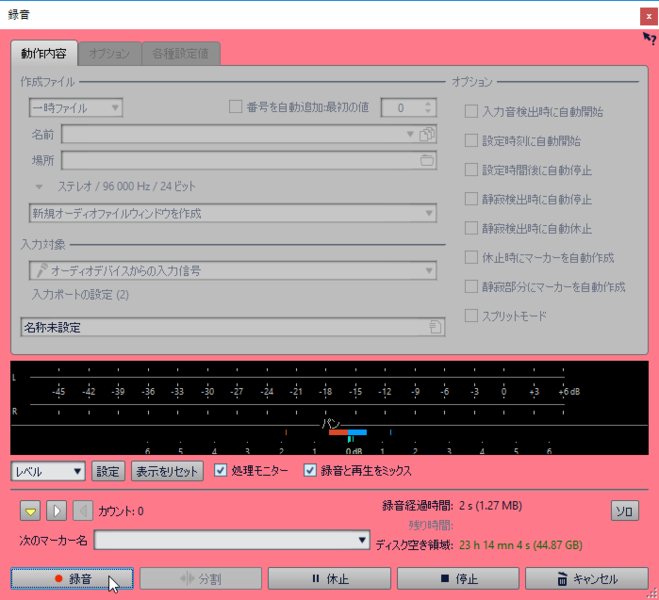This screenshot has width=659, height=600.
Task: Decrease the 最初の値 number stepper
Action: 428,111
